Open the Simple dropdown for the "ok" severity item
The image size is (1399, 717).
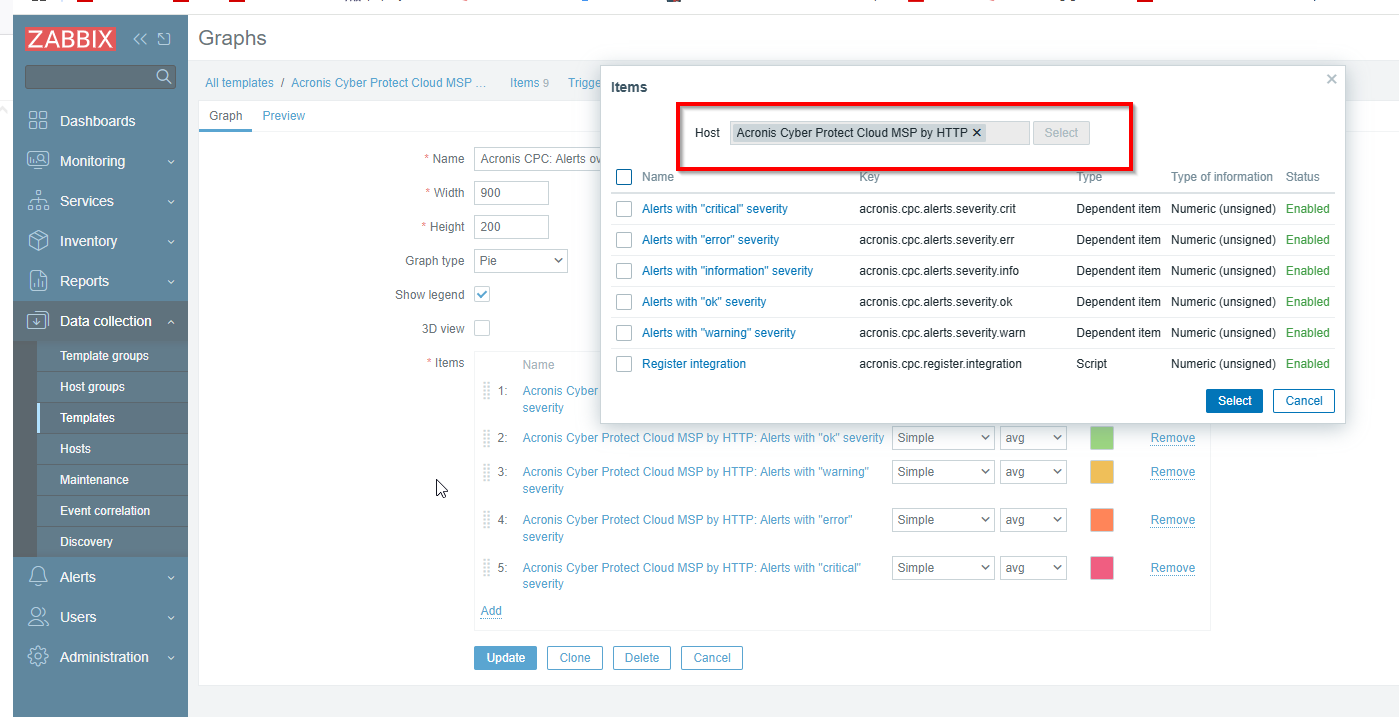[x=943, y=438]
